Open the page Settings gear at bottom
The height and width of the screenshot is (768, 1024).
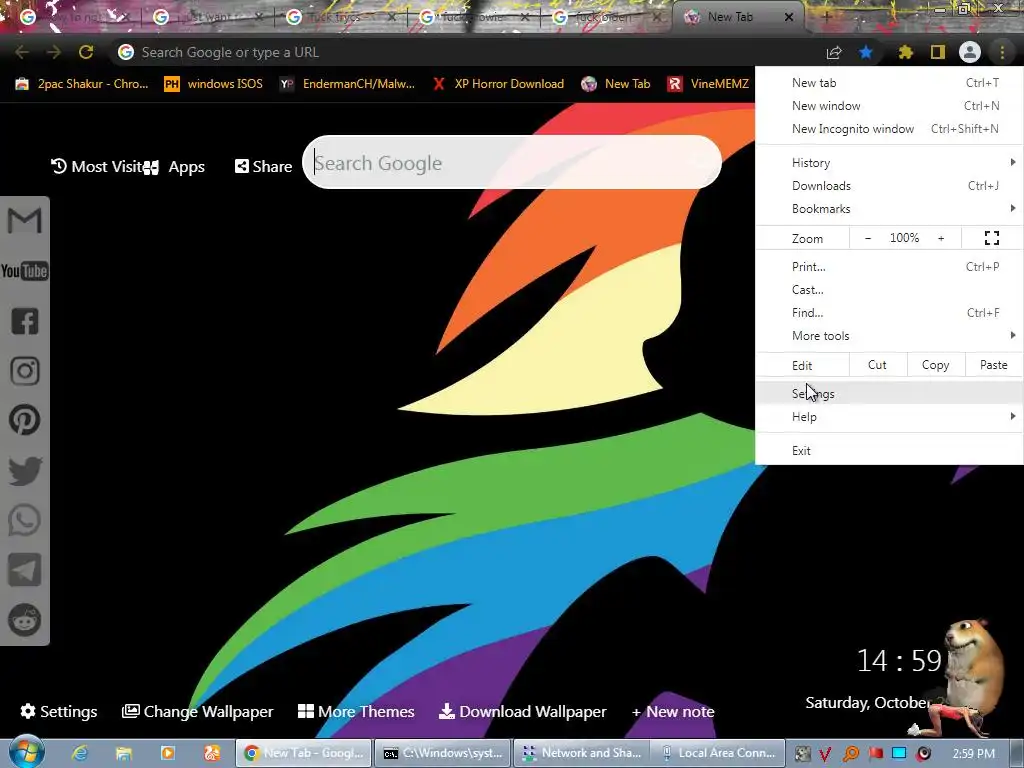[59, 711]
